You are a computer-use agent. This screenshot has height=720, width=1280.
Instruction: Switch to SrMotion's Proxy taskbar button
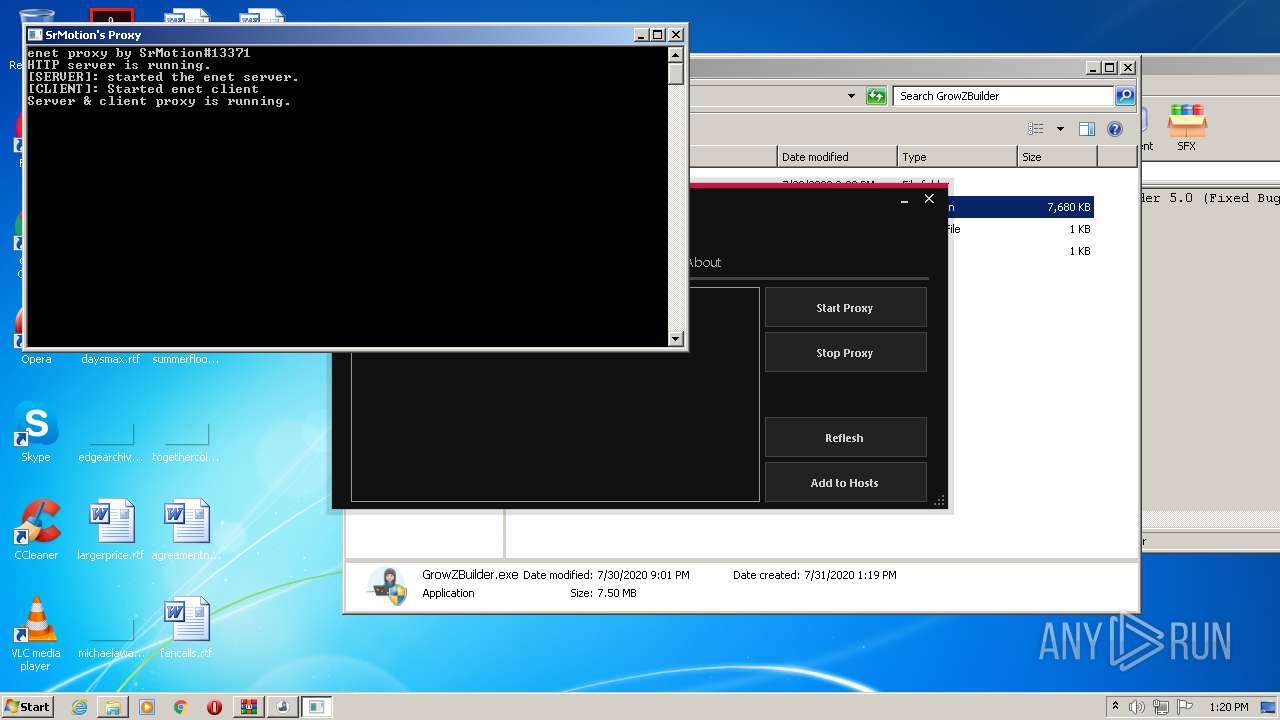point(317,707)
